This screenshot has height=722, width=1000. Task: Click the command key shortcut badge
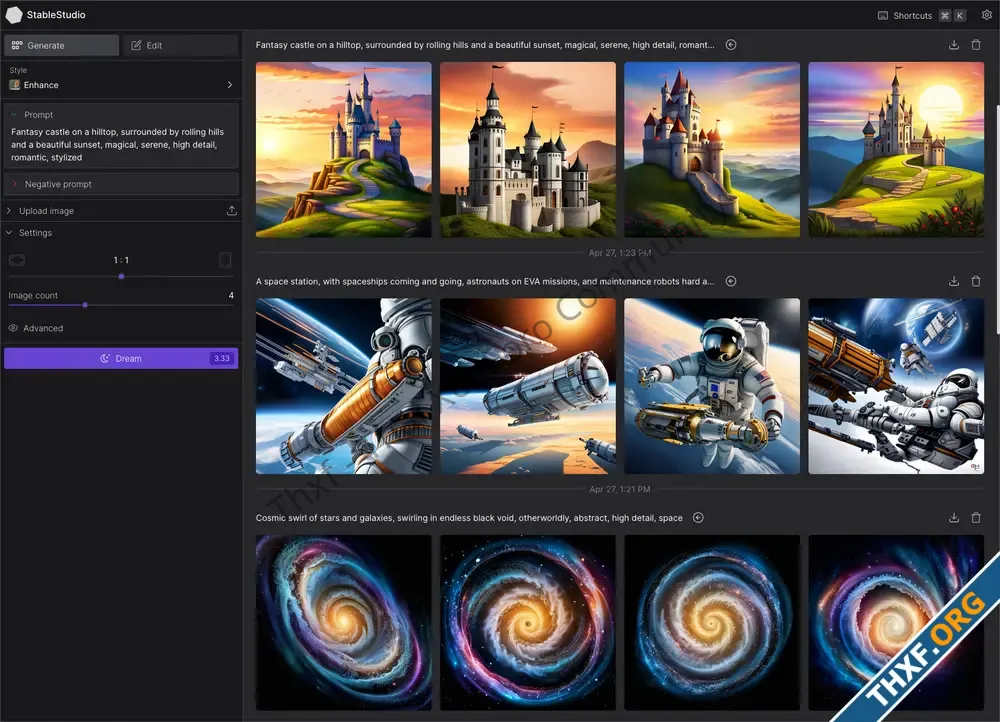tap(945, 15)
